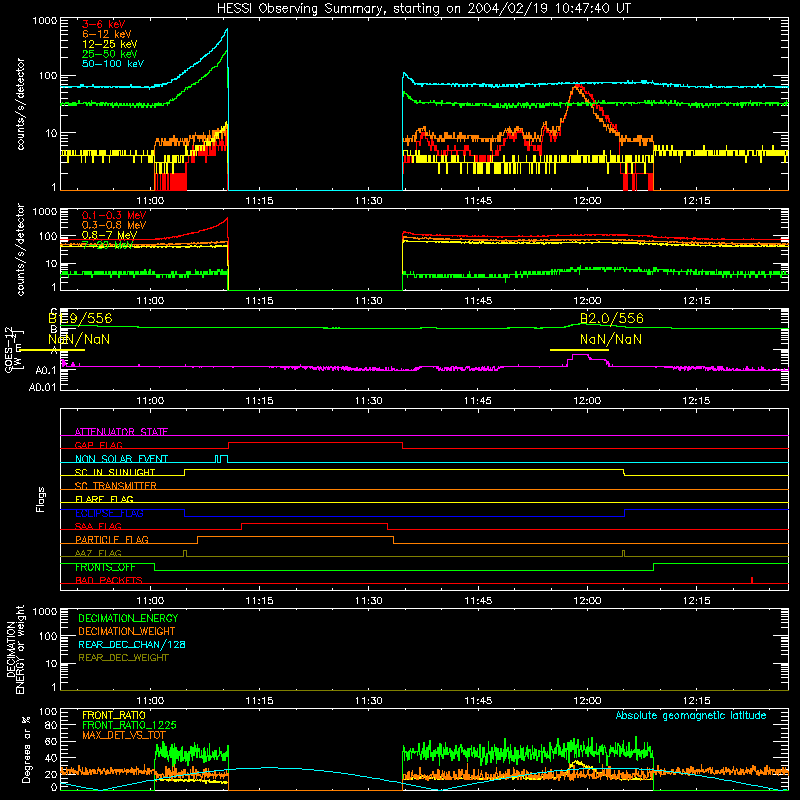Click the A0.1 tick label on GOES axis
Screen dimensions: 800x800
click(x=46, y=371)
